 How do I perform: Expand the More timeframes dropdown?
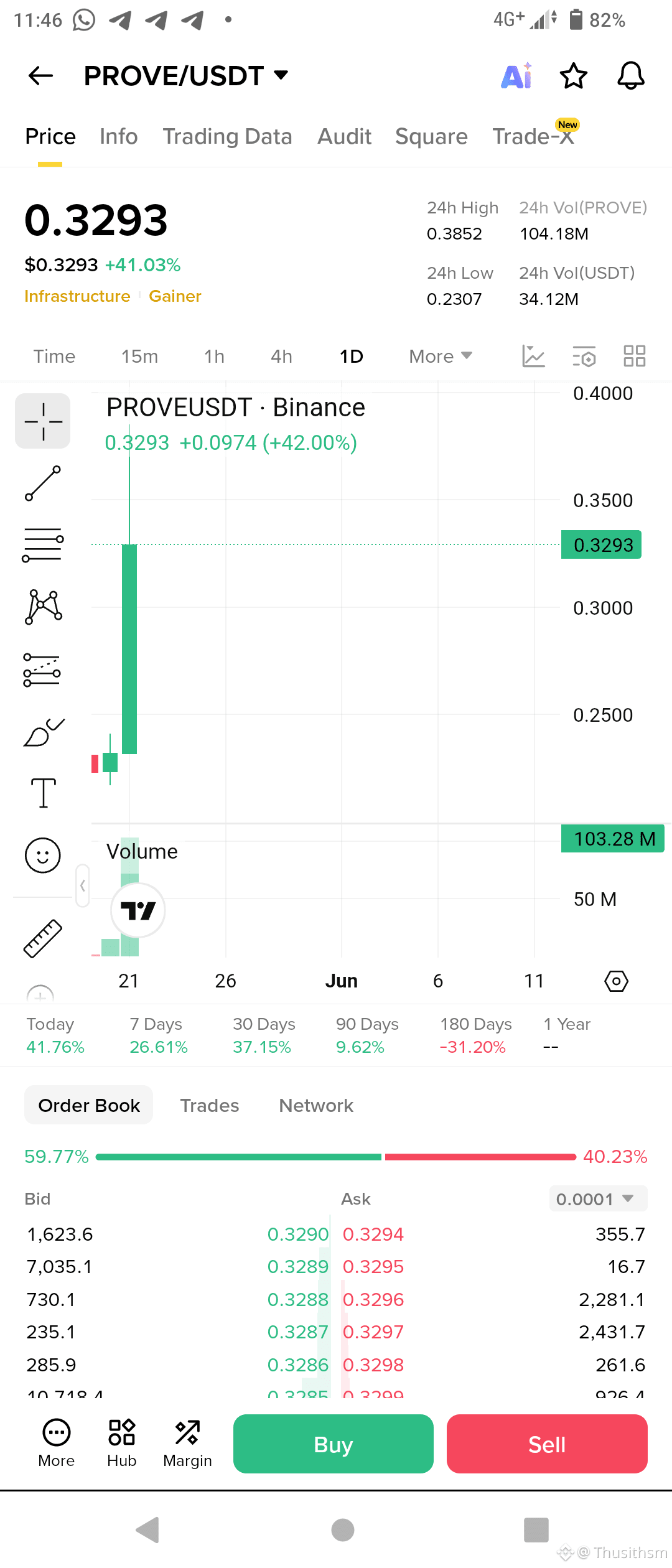[441, 357]
